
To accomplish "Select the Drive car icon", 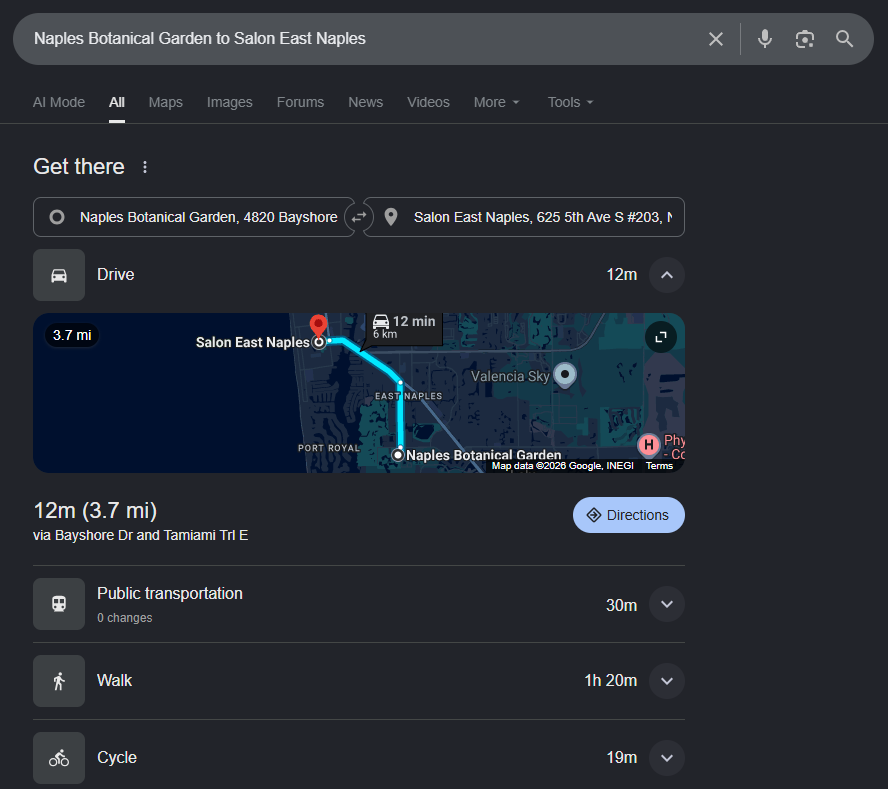I will [x=59, y=275].
